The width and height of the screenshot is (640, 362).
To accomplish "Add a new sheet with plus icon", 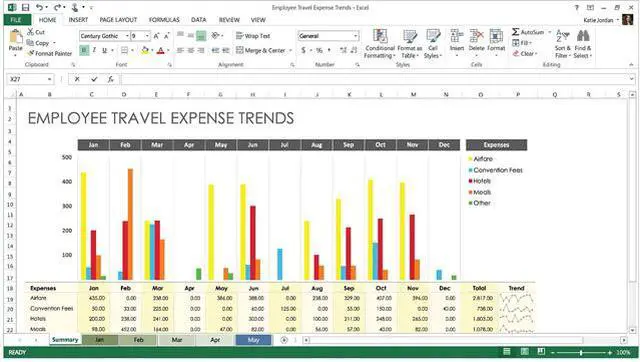I will pyautogui.click(x=284, y=340).
